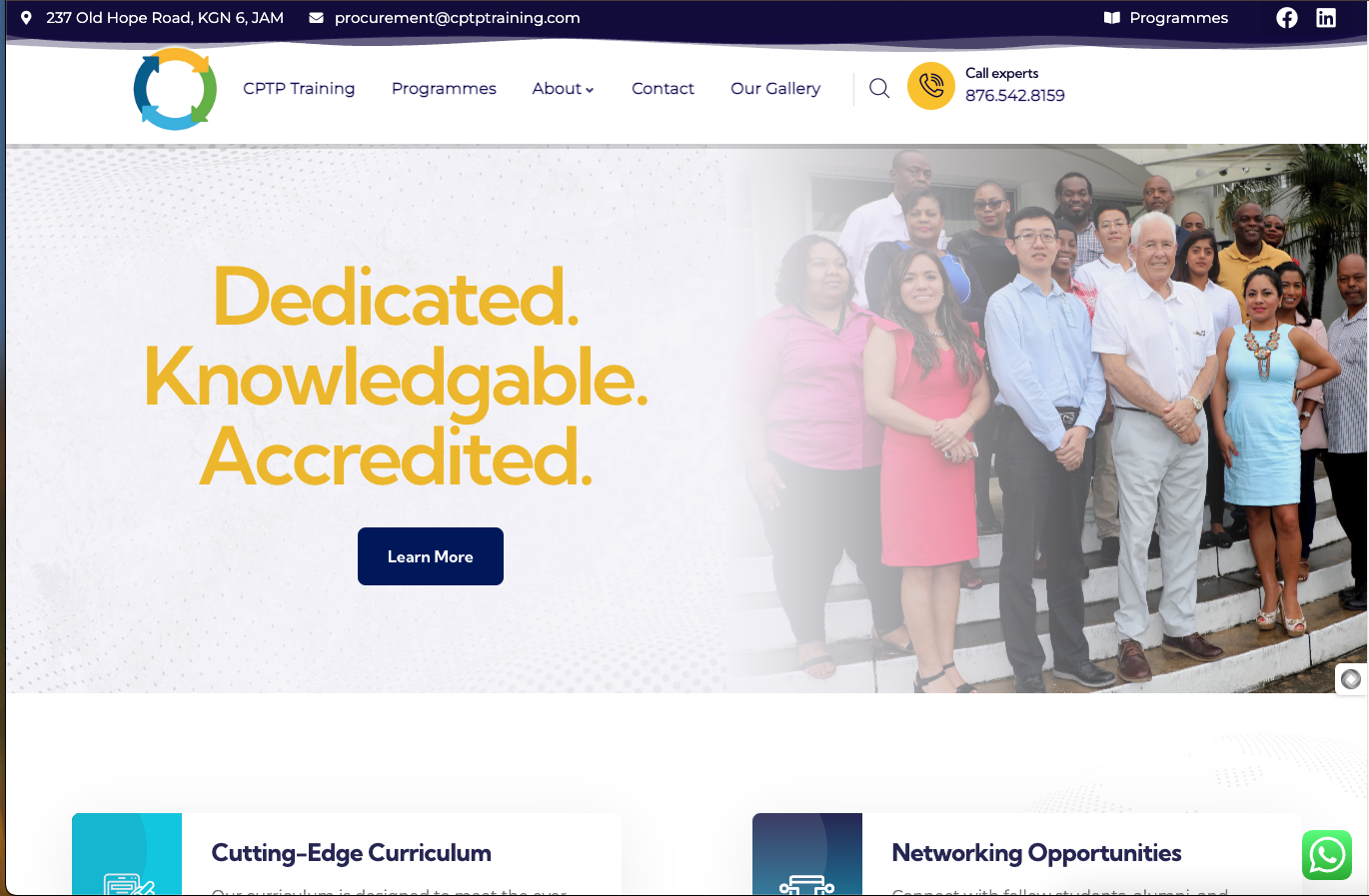Open the CPTP Training menu item
The width and height of the screenshot is (1369, 896).
pos(299,89)
